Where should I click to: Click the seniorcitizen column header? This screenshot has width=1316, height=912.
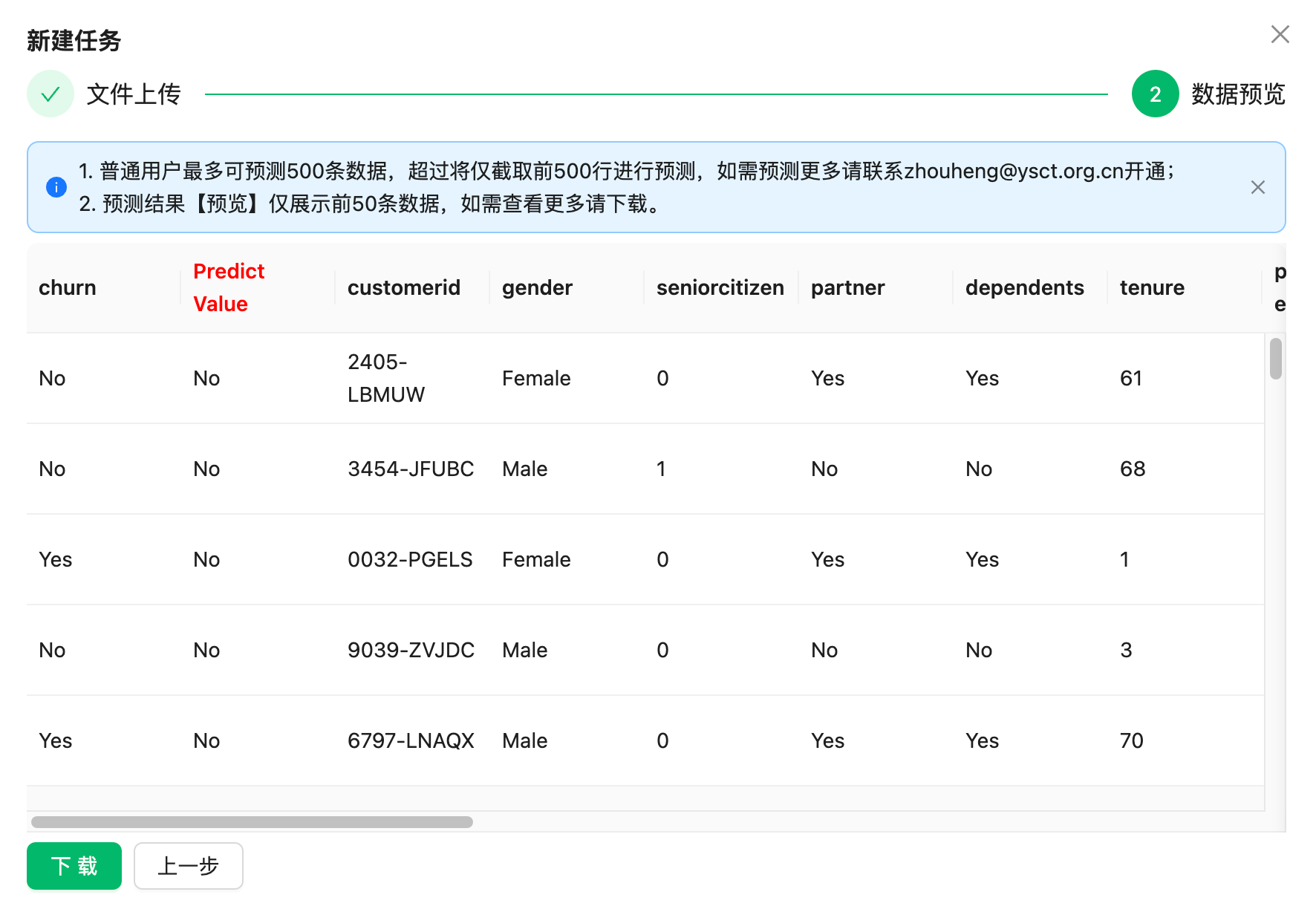[x=720, y=287]
